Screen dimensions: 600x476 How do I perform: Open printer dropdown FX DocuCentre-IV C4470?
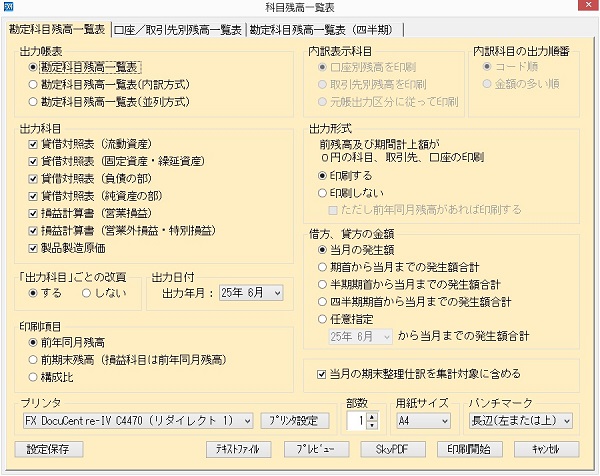pyautogui.click(x=138, y=421)
